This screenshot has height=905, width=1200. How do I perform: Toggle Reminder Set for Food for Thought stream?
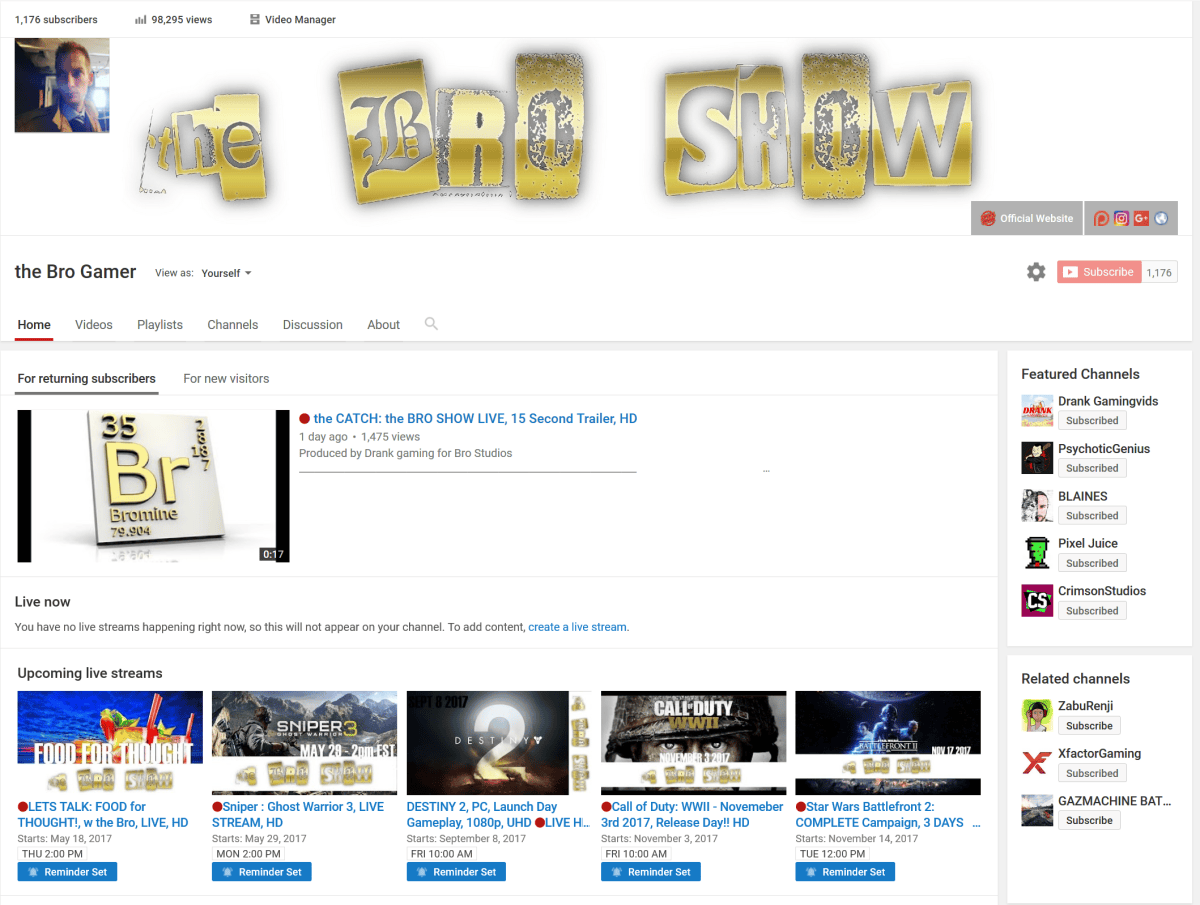[x=67, y=872]
